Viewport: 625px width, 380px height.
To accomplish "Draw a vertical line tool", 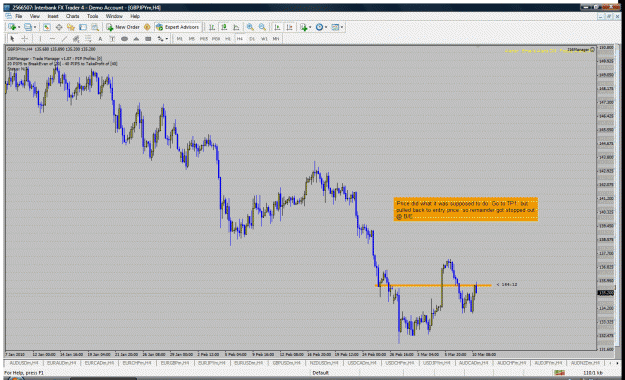I will coord(40,39).
